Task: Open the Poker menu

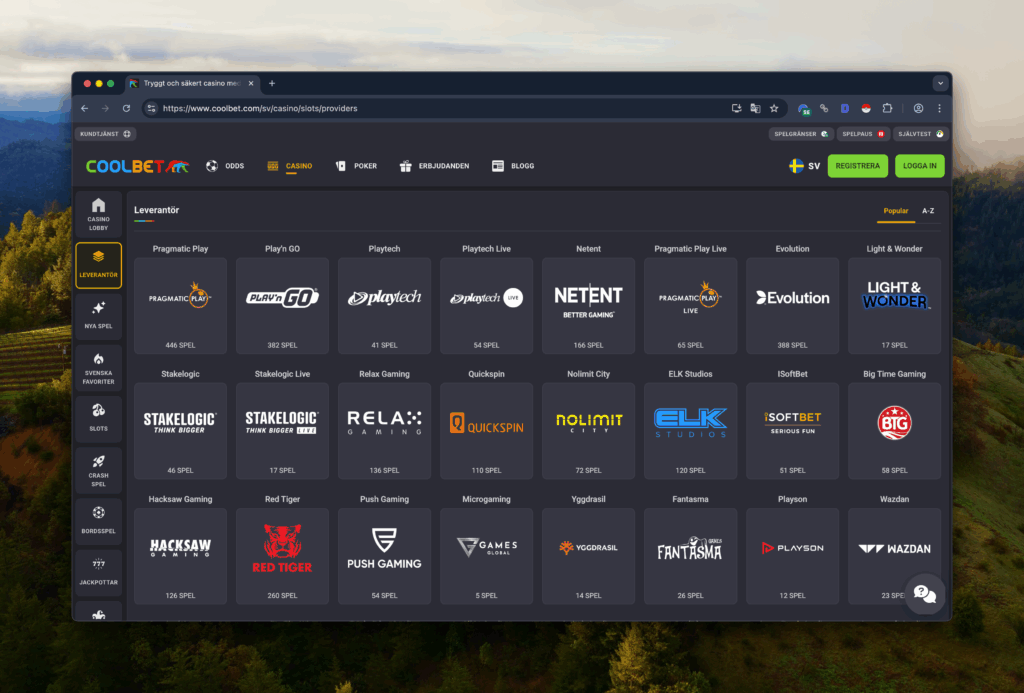Action: point(356,166)
